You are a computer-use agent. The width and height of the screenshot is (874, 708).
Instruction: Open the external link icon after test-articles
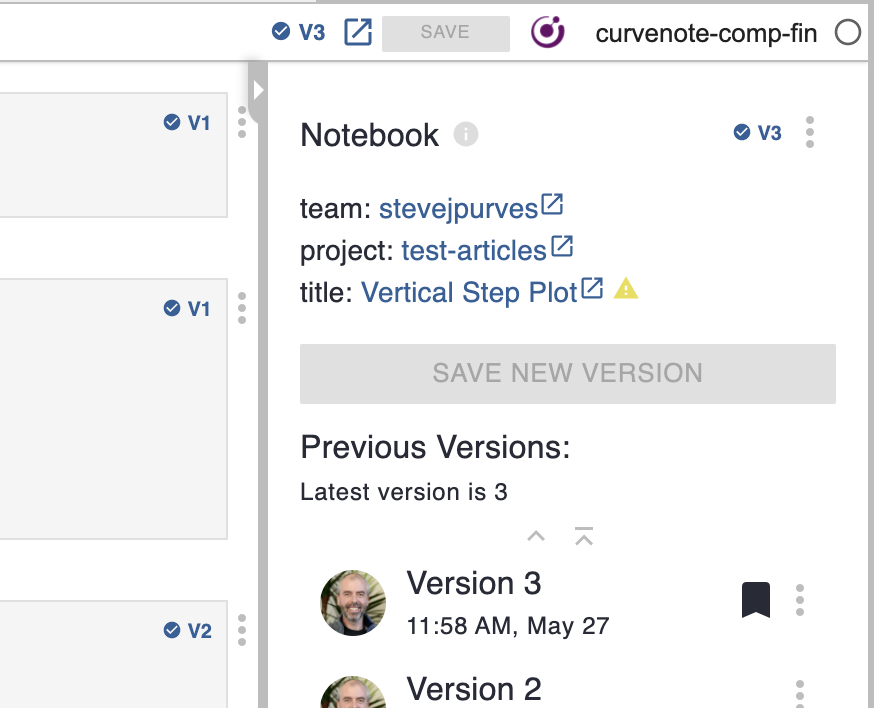(x=562, y=246)
